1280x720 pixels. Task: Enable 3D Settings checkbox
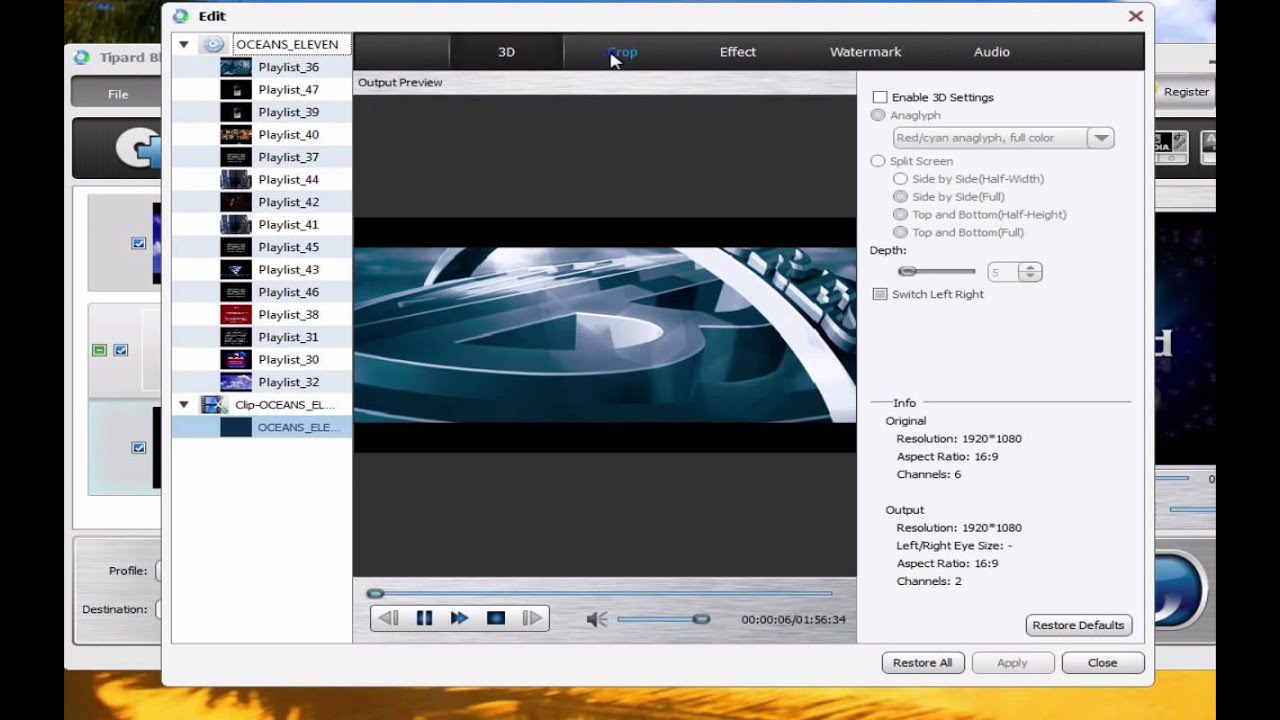tap(880, 97)
